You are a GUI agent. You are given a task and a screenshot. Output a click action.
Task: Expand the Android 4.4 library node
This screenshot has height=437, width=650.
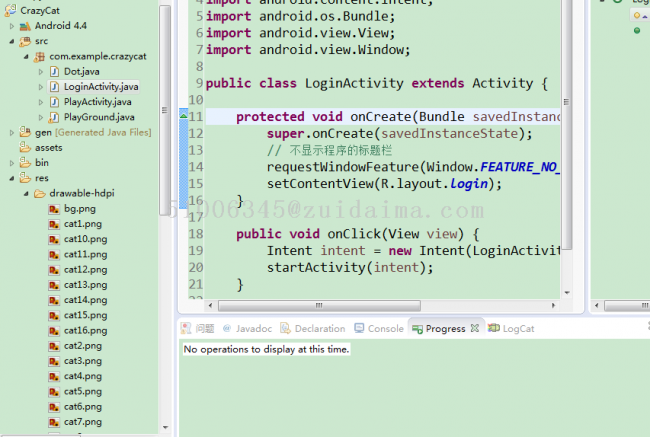tap(12, 26)
